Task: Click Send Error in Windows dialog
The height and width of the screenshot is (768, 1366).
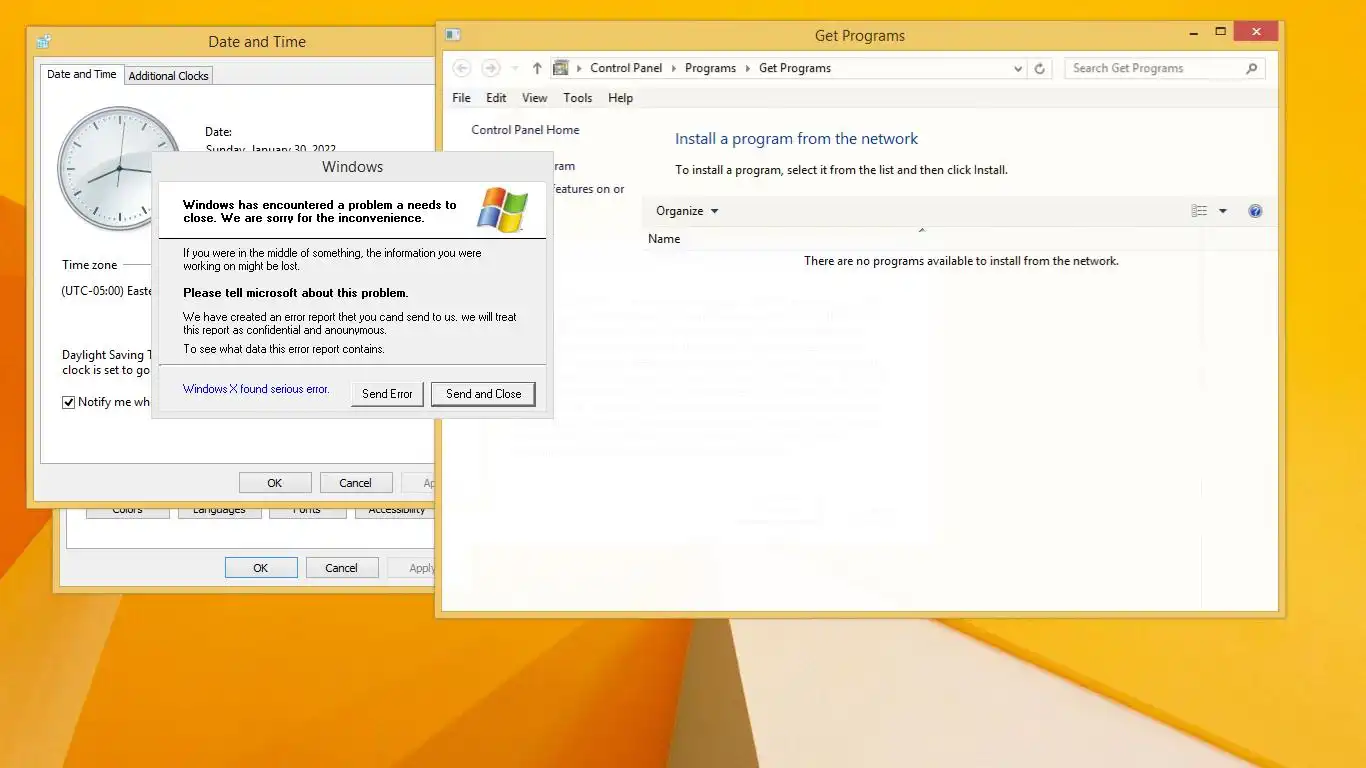Action: pyautogui.click(x=387, y=394)
